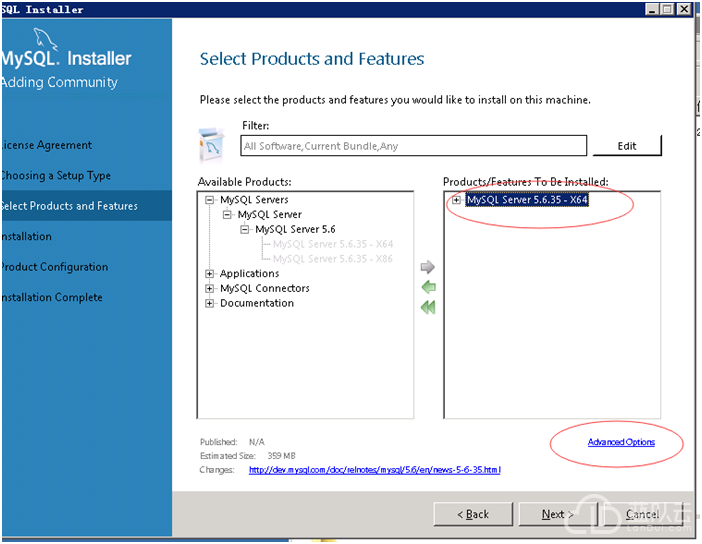Click the green remove-all double arrow
Screen dimensions: 702x544
[x=428, y=307]
